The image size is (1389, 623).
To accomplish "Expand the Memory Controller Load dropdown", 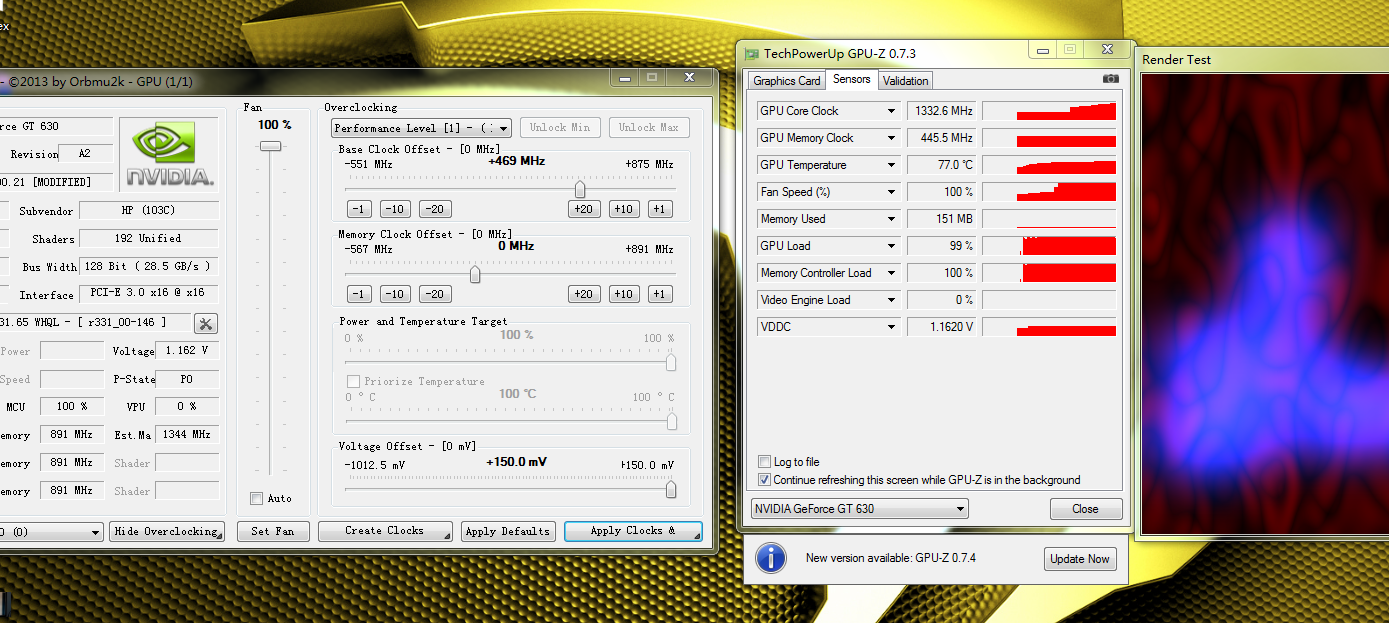I will tap(891, 273).
